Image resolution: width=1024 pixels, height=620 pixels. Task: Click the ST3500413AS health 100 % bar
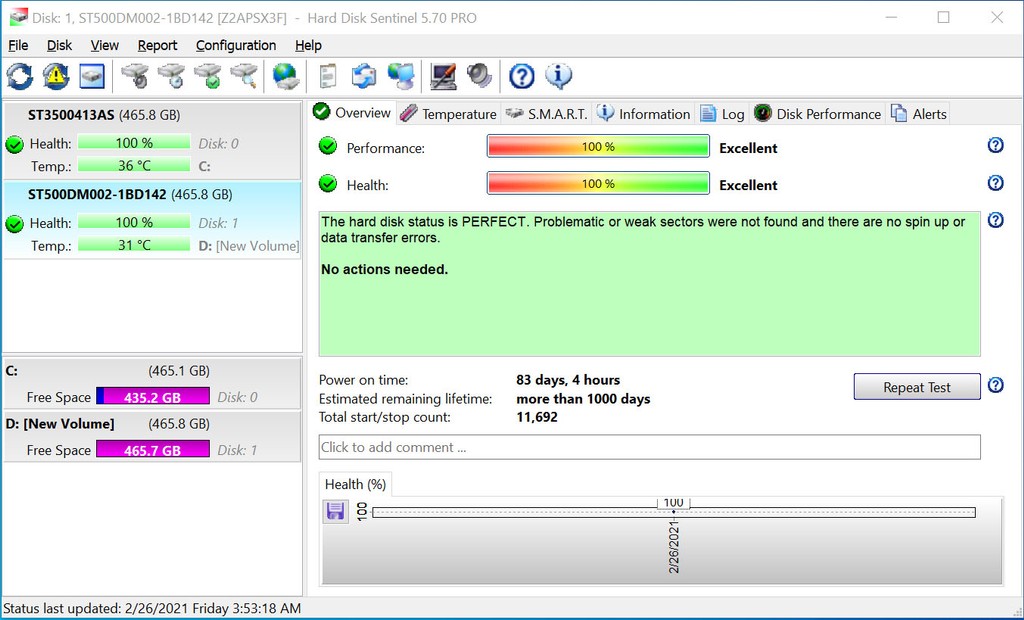(x=134, y=142)
